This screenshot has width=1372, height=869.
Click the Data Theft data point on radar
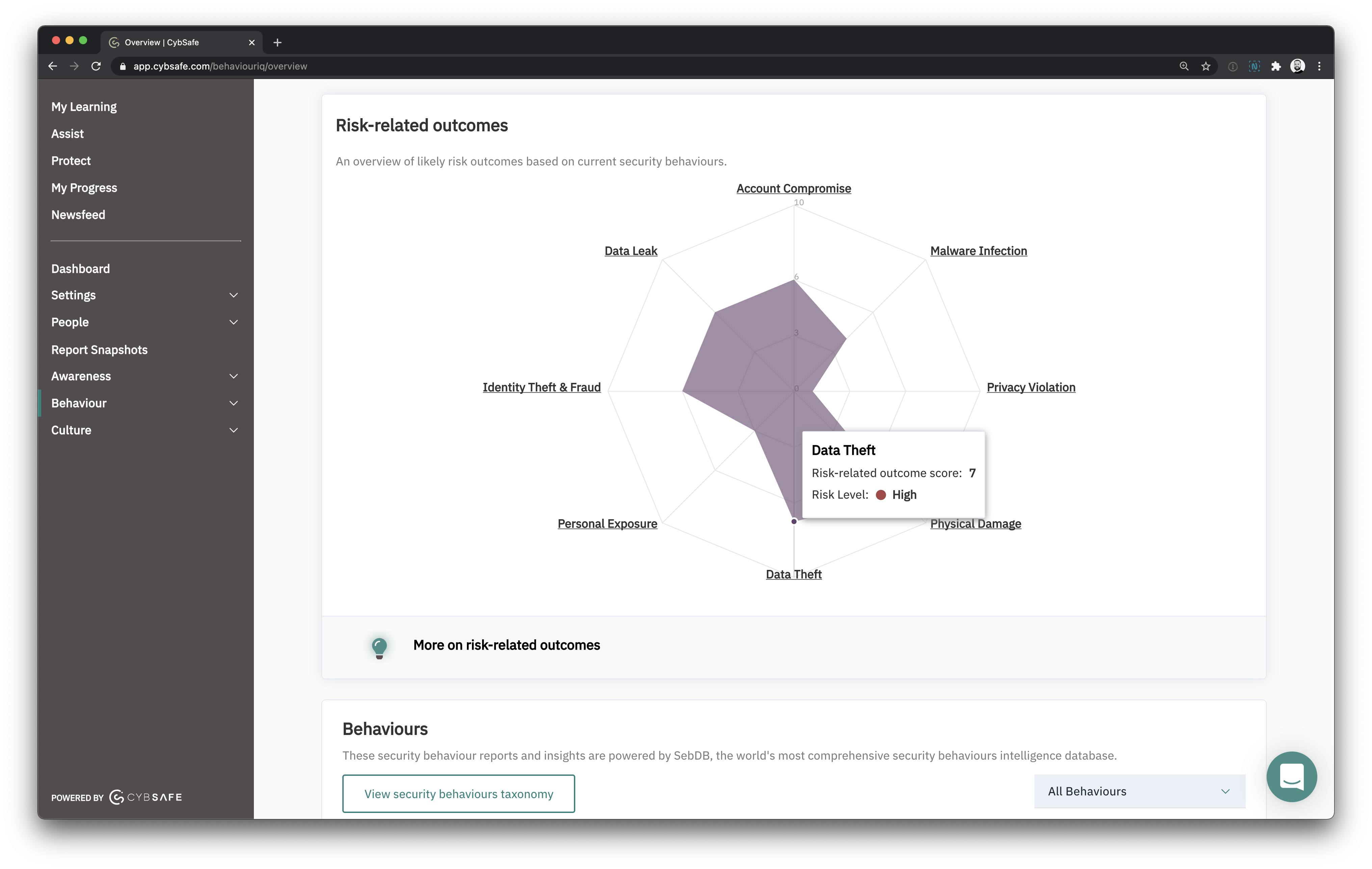(x=794, y=521)
